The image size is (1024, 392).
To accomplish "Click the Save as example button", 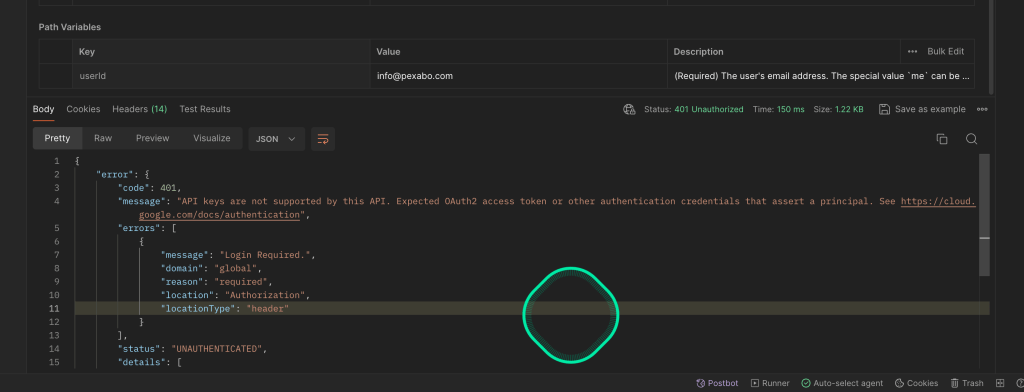I will click(922, 109).
